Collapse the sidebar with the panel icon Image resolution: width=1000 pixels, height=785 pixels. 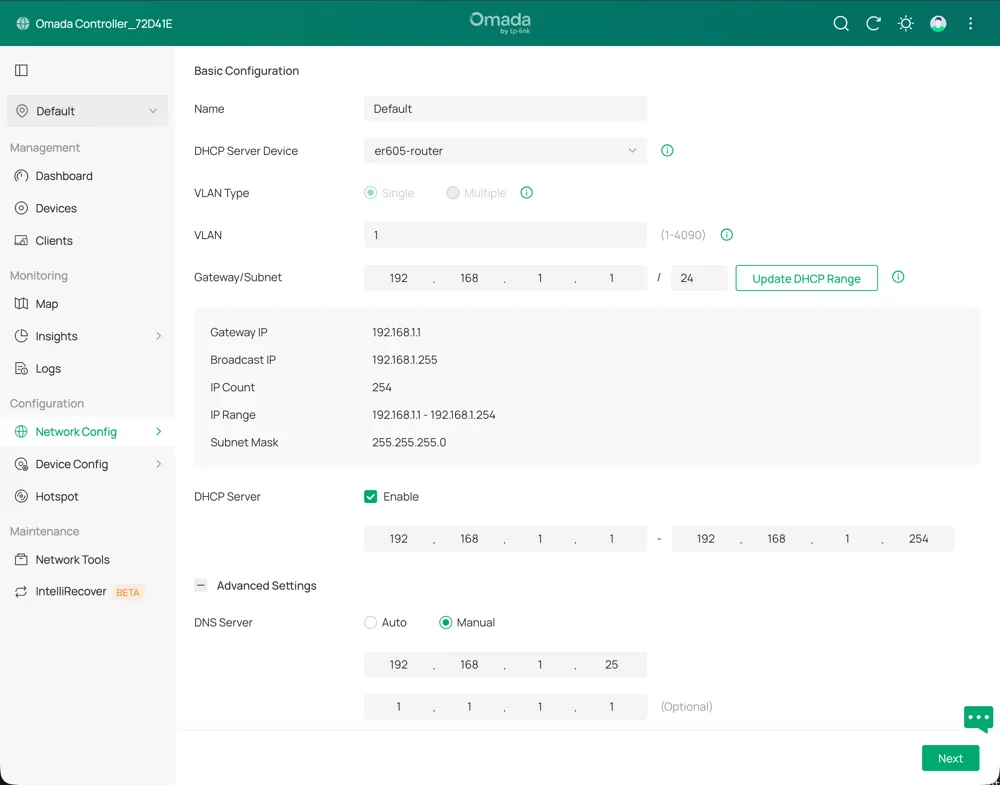(22, 70)
